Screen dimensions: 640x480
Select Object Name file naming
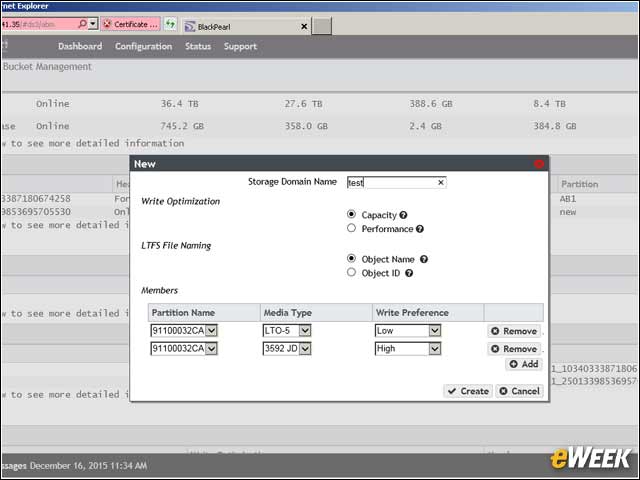click(x=351, y=258)
